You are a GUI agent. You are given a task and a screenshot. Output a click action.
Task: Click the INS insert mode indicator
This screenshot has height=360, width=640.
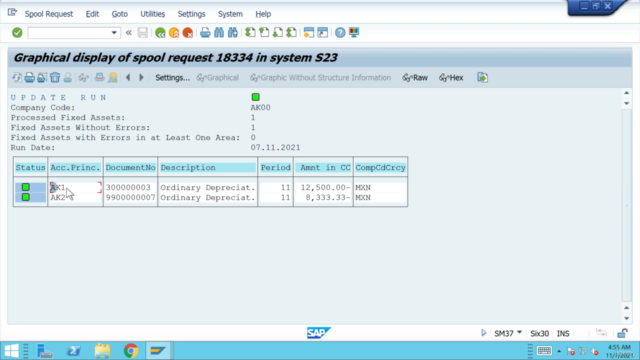[563, 333]
